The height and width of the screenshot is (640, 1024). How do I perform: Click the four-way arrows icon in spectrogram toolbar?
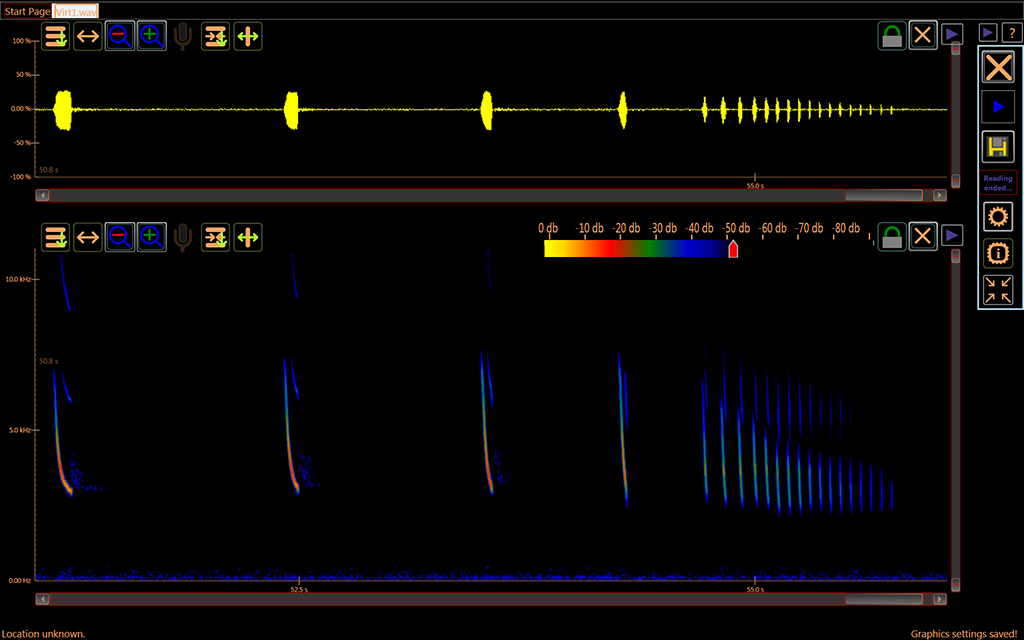[248, 237]
